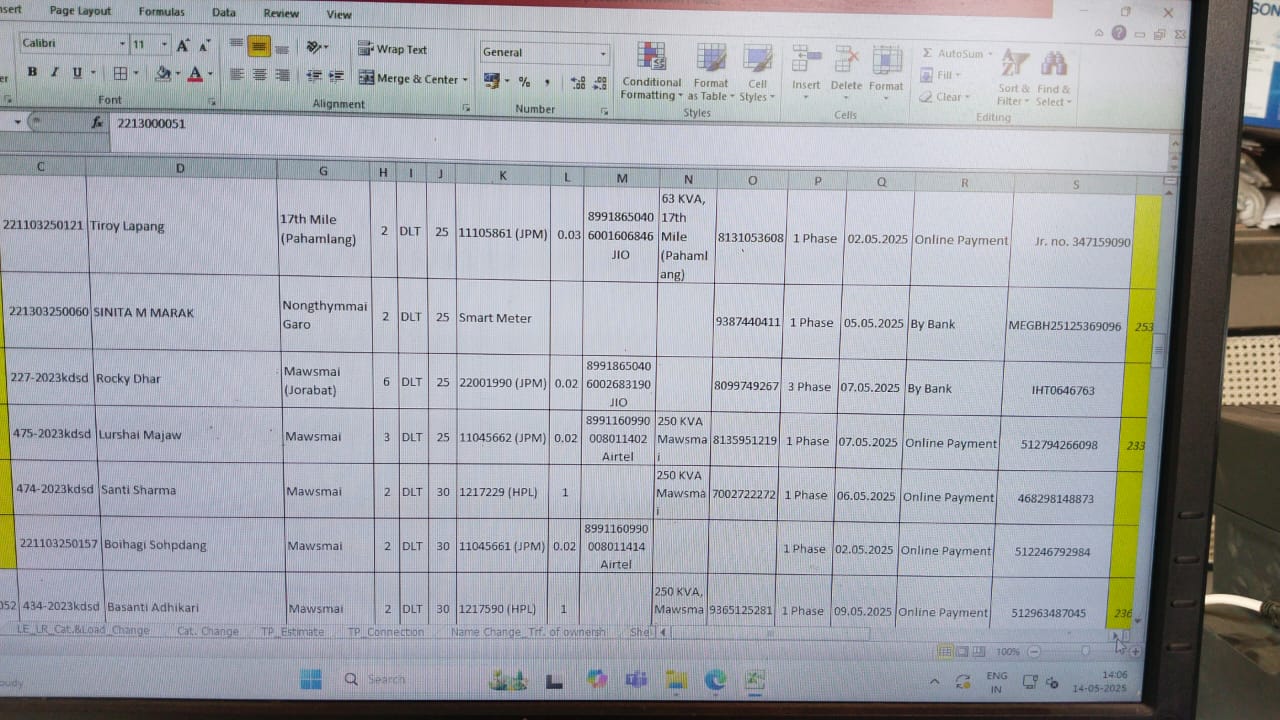The width and height of the screenshot is (1280, 720).
Task: Open the Review tab
Action: point(281,13)
